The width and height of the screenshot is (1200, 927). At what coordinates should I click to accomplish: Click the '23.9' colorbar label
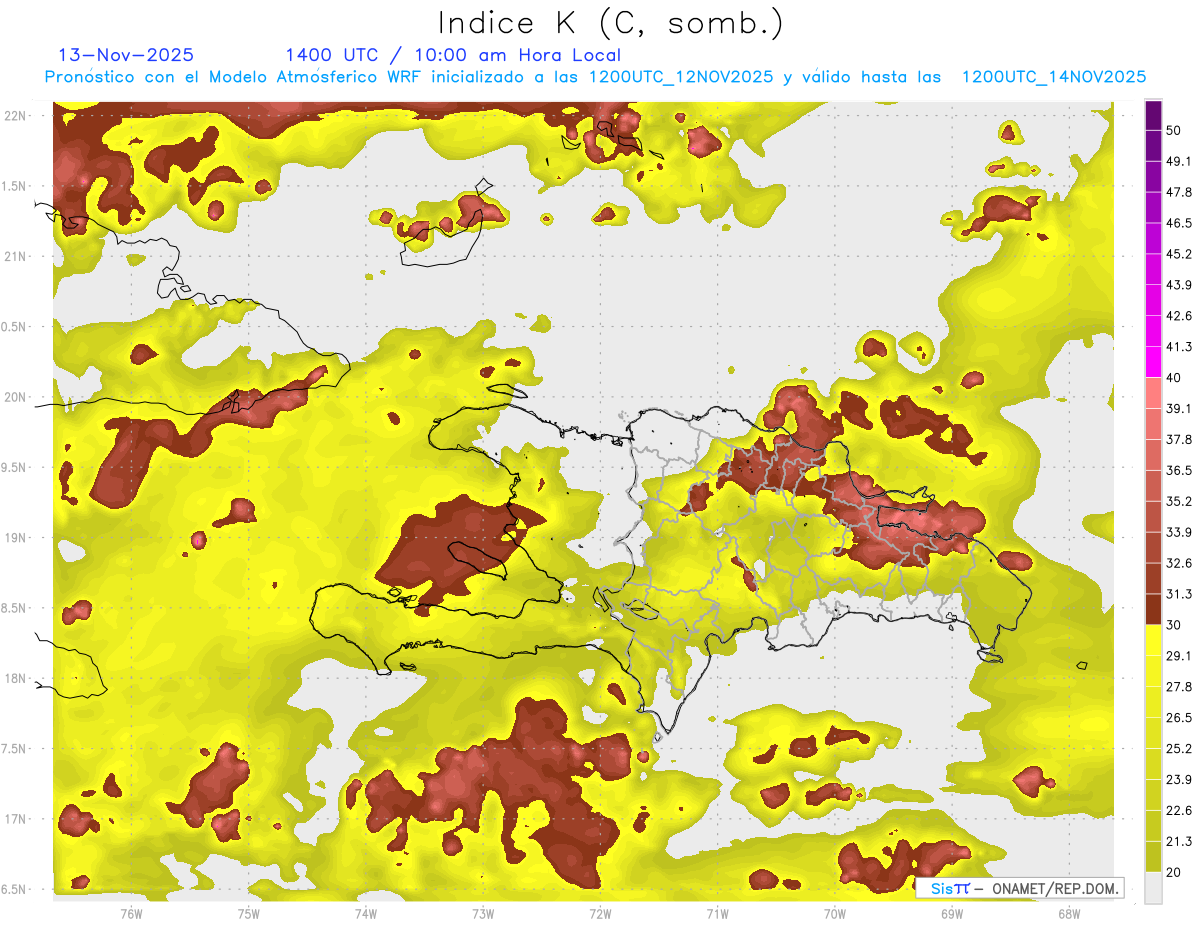1179,779
